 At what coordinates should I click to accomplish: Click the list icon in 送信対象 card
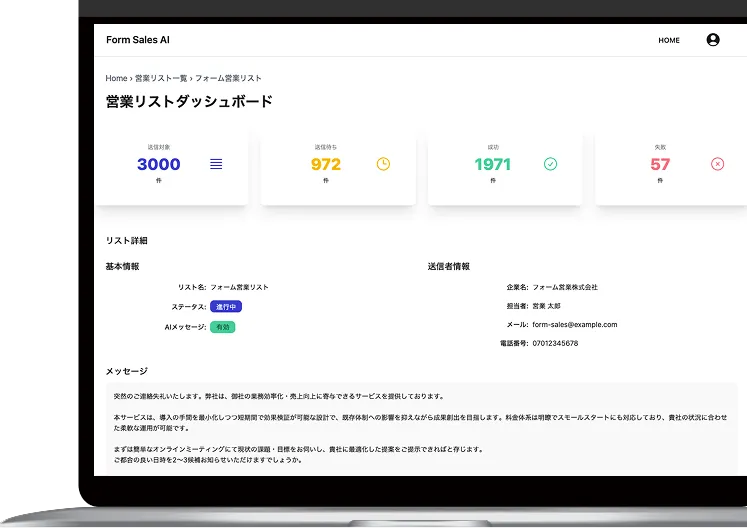point(216,164)
